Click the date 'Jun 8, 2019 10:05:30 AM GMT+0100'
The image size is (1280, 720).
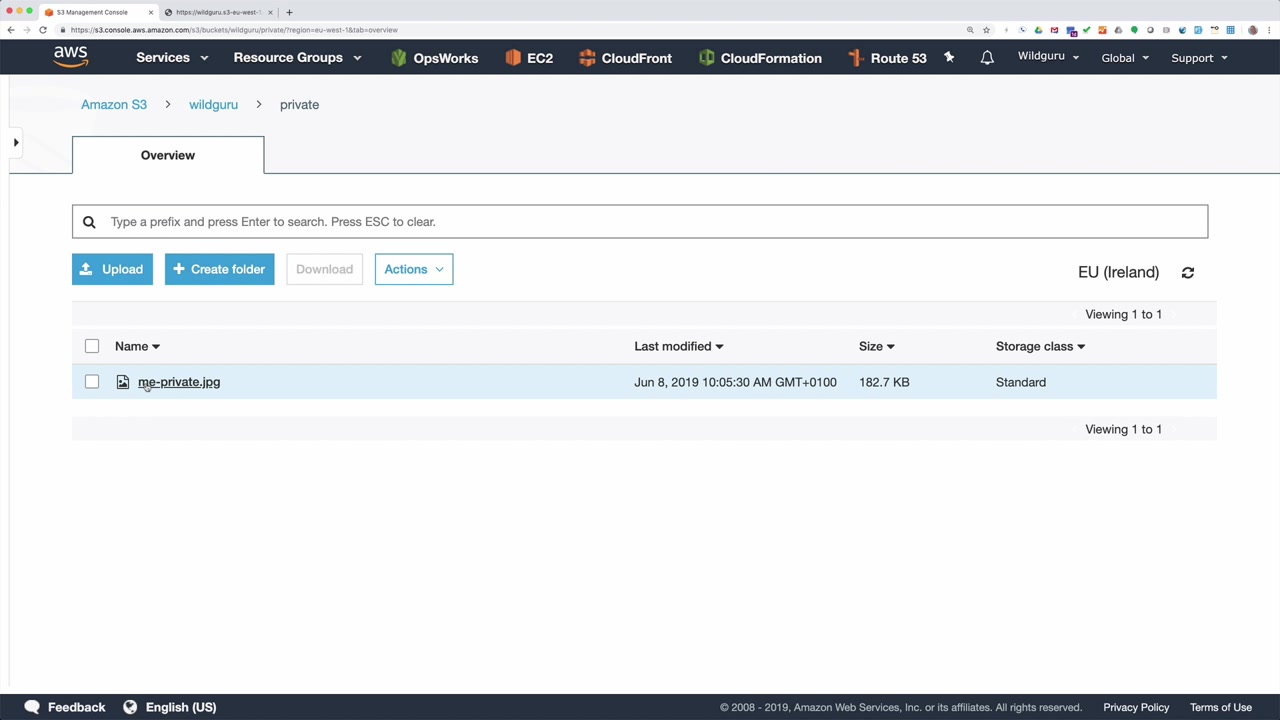coord(735,382)
